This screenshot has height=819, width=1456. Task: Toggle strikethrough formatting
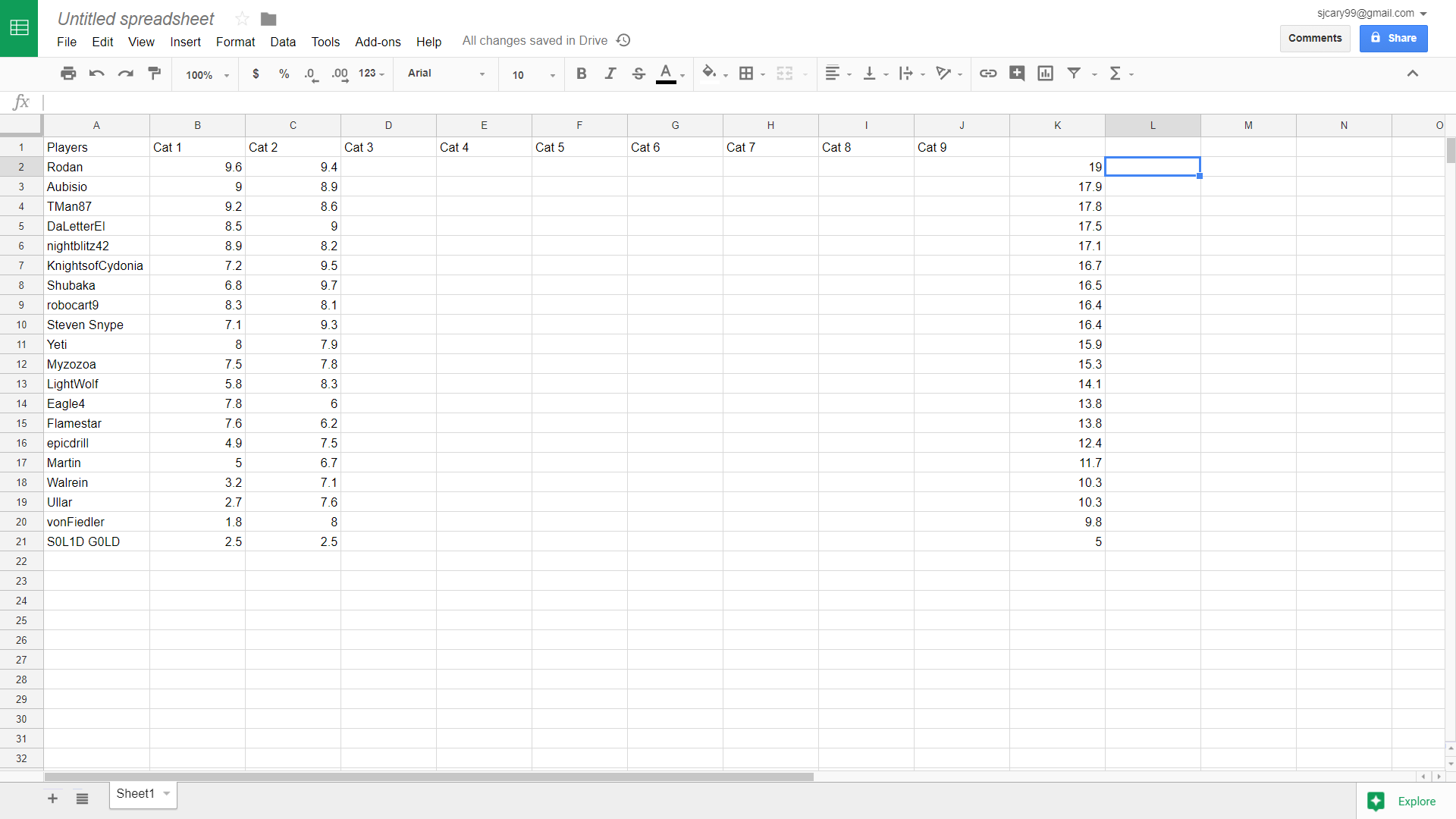[x=639, y=74]
